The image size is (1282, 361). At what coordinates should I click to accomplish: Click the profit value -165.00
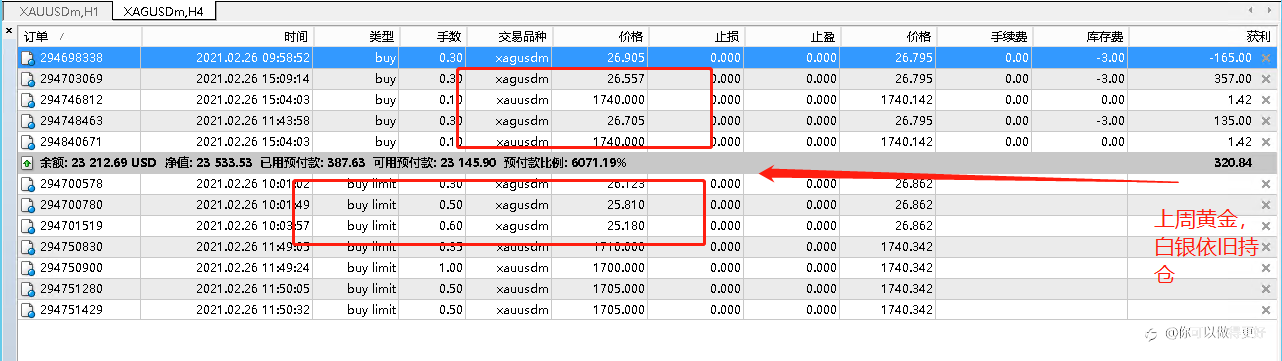coord(1230,58)
